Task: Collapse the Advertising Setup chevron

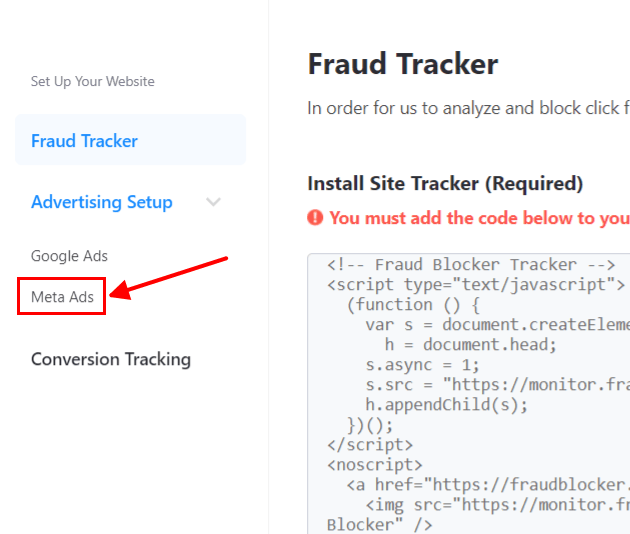Action: [x=213, y=202]
